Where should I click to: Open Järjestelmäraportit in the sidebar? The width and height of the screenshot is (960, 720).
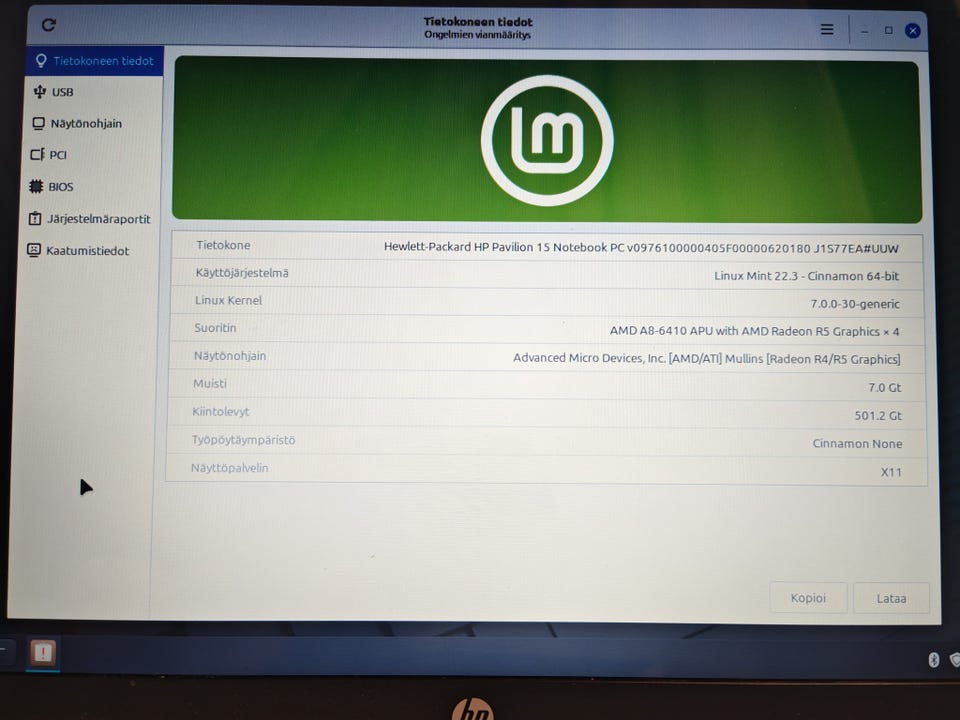coord(91,219)
